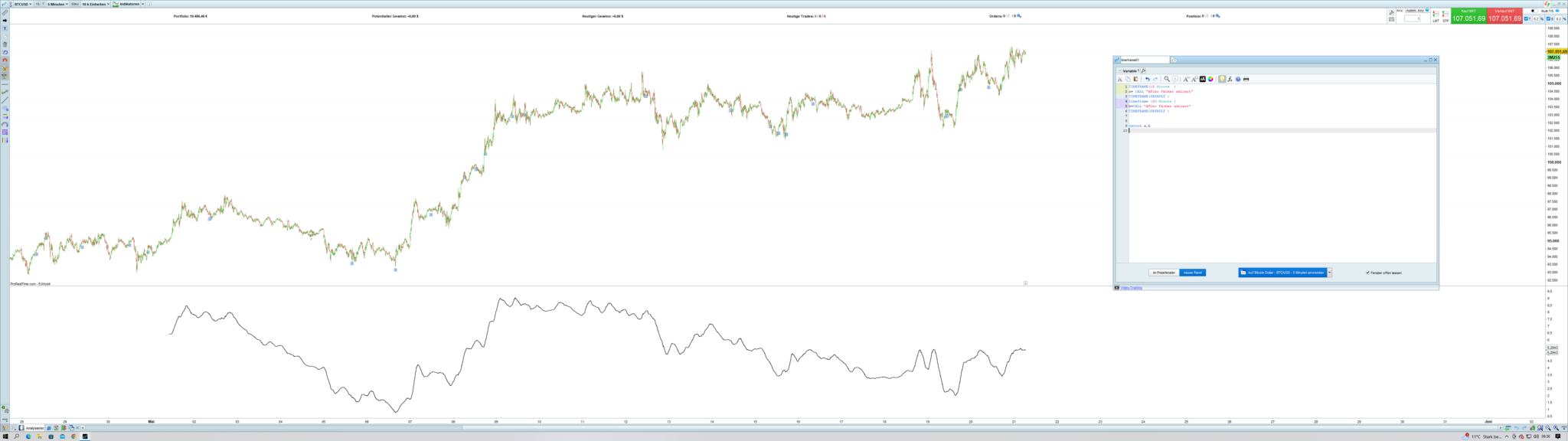The image size is (1568, 441).
Task: Open the Video Training link
Action: 1132,288
